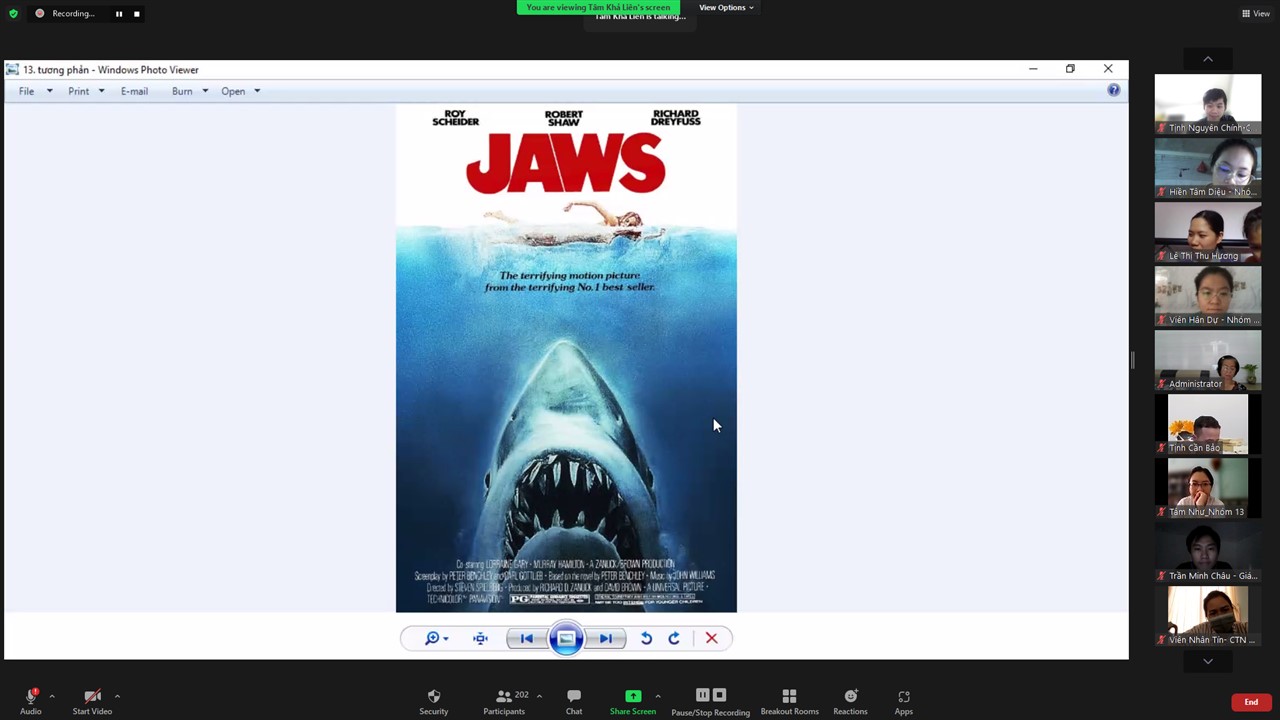
Task: Pause recording beside the Recording... indicator
Action: coord(119,14)
